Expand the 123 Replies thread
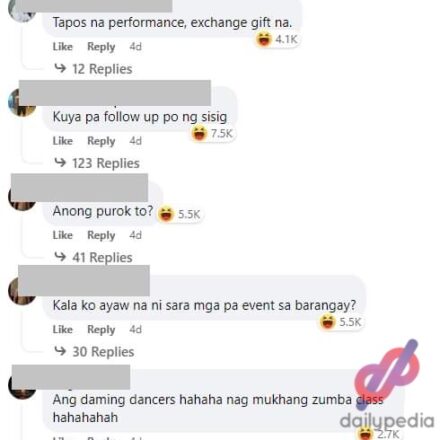 tap(97, 163)
